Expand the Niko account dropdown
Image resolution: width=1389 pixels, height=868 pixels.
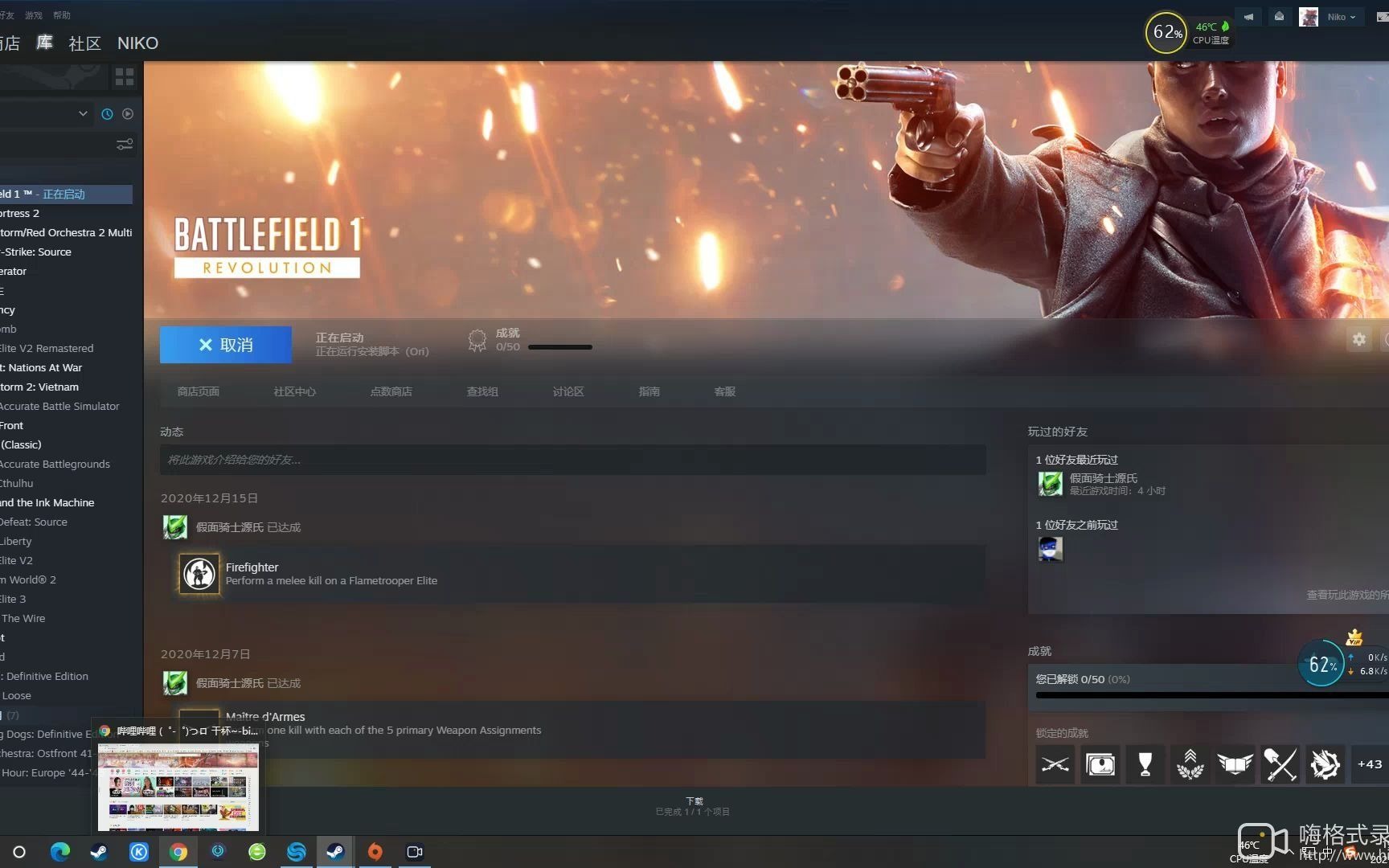1342,17
